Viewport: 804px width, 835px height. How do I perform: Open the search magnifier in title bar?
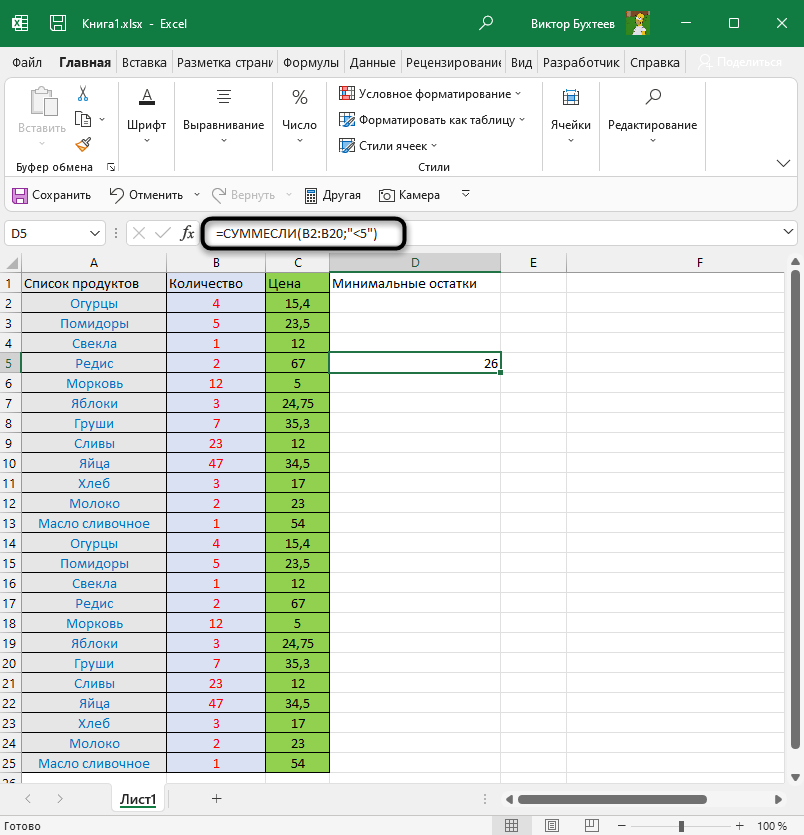(x=486, y=22)
